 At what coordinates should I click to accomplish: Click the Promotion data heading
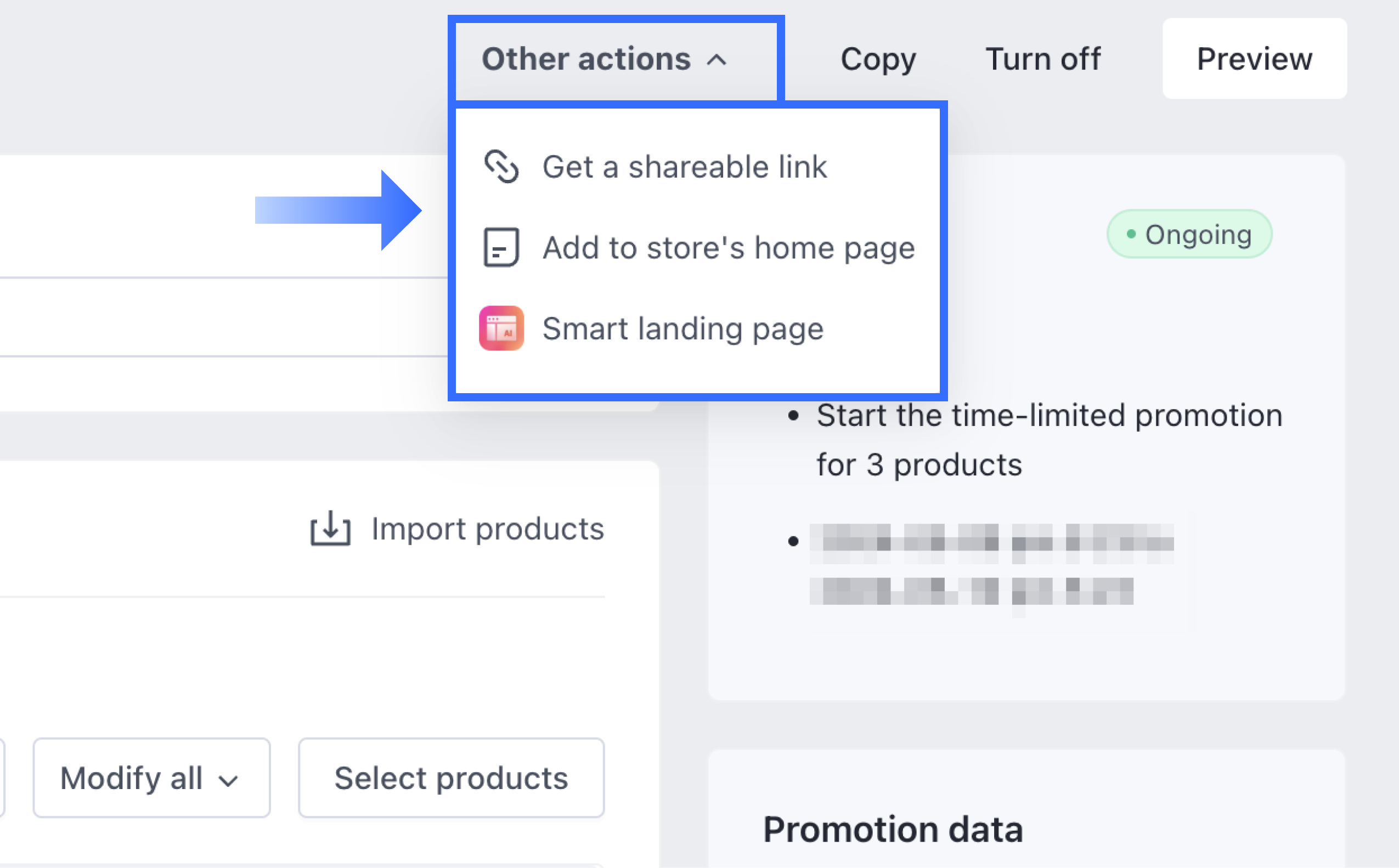[893, 829]
